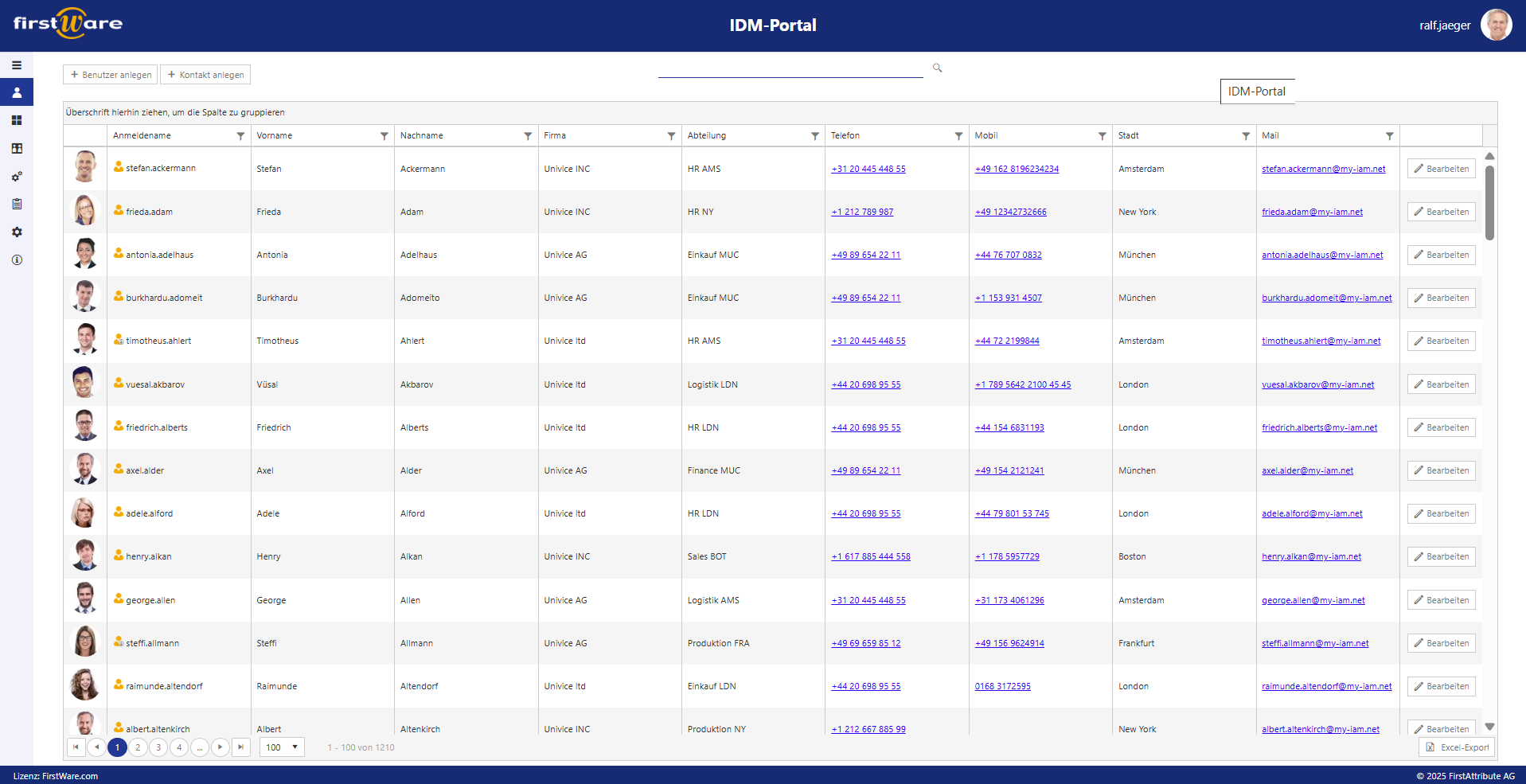This screenshot has width=1526, height=784.
Task: Jump to the last page of results
Action: click(x=241, y=747)
